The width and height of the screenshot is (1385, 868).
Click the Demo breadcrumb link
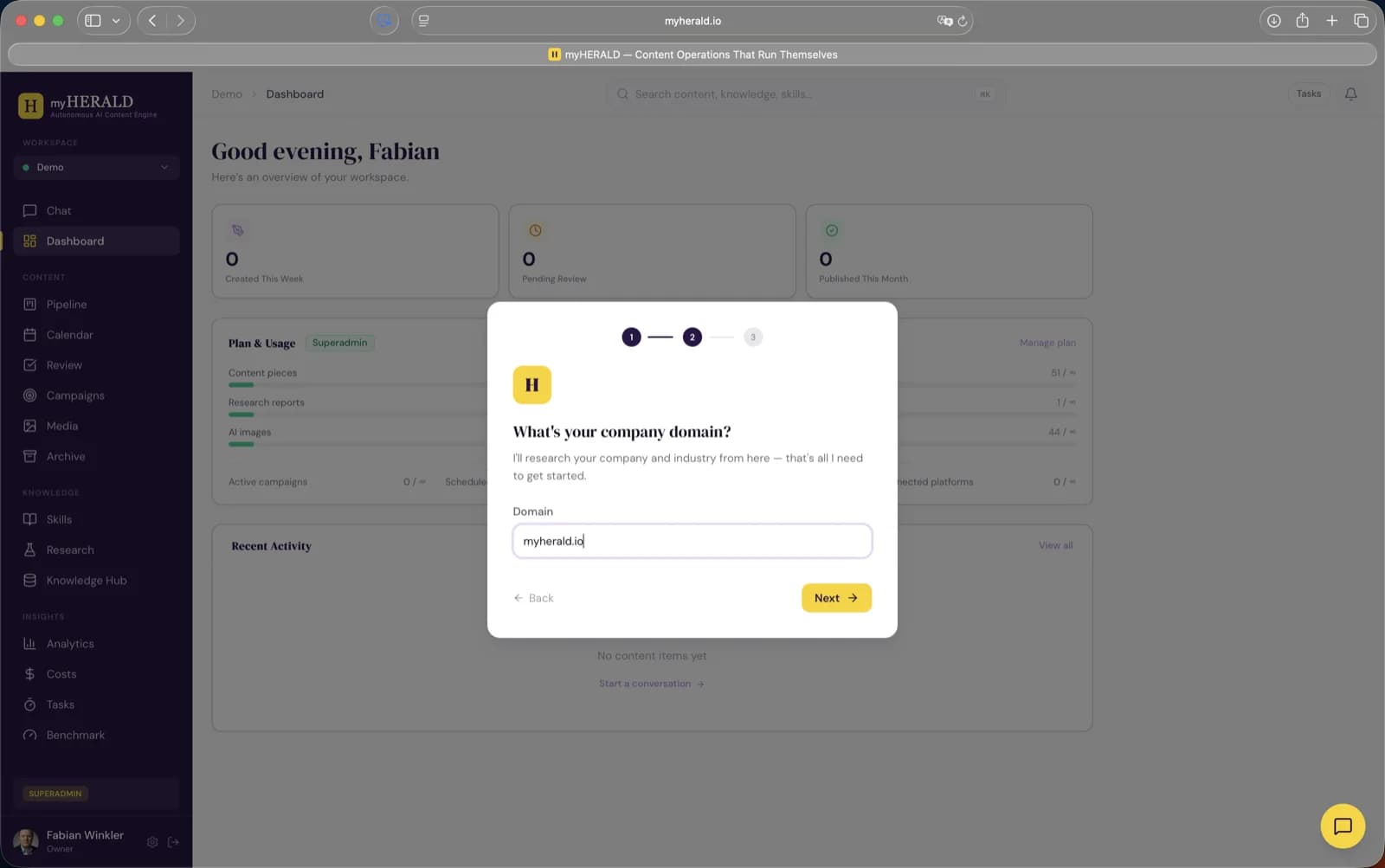click(x=227, y=93)
